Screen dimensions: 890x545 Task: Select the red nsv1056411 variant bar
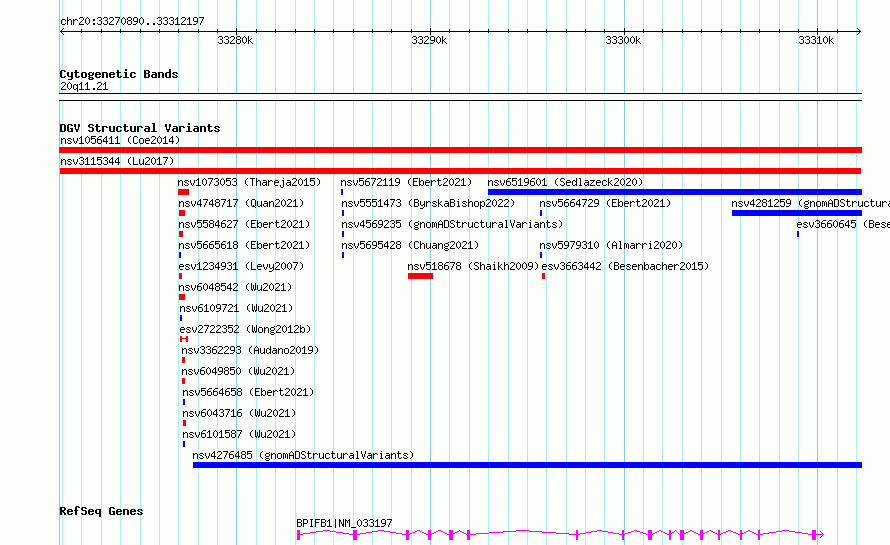460,150
